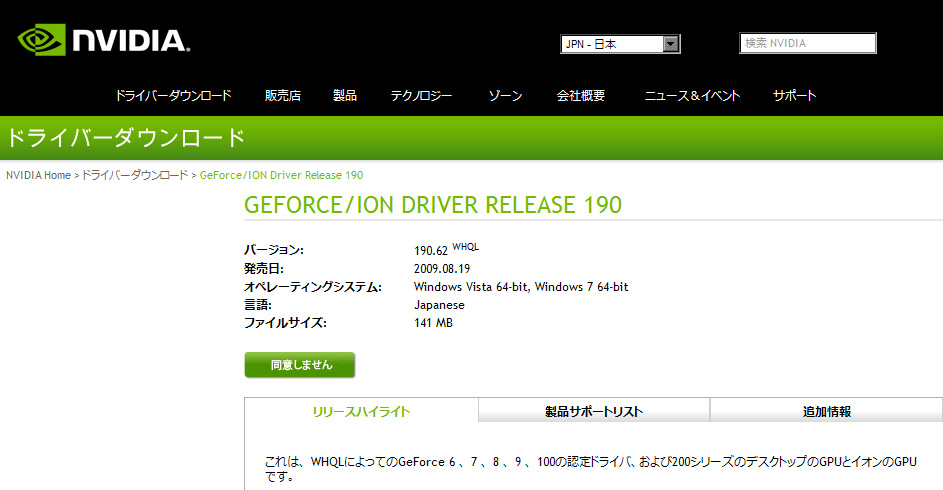
Task: Open the 会社概要 menu item
Action: (580, 96)
